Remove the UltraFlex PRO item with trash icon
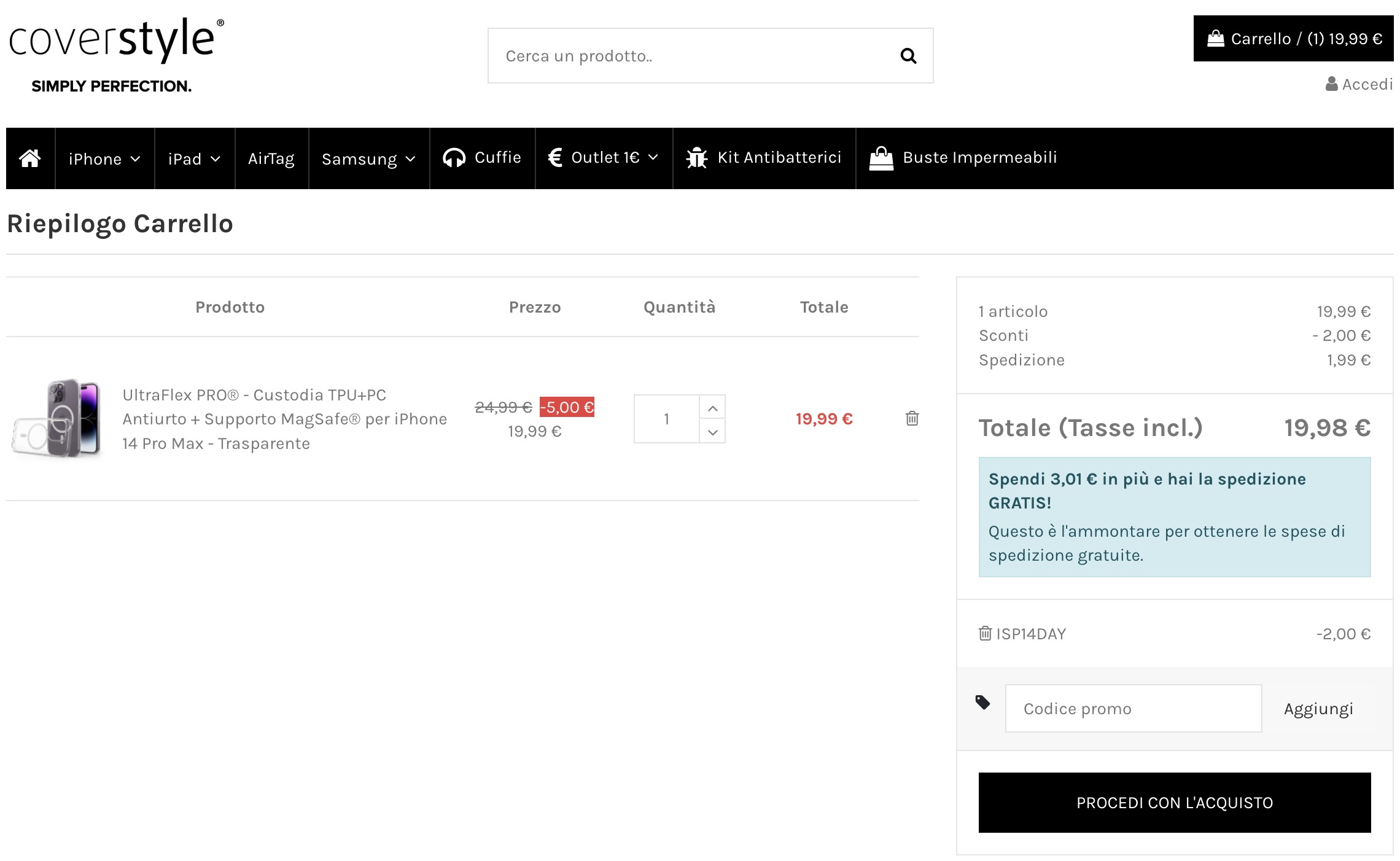This screenshot has width=1400, height=861. tap(912, 418)
